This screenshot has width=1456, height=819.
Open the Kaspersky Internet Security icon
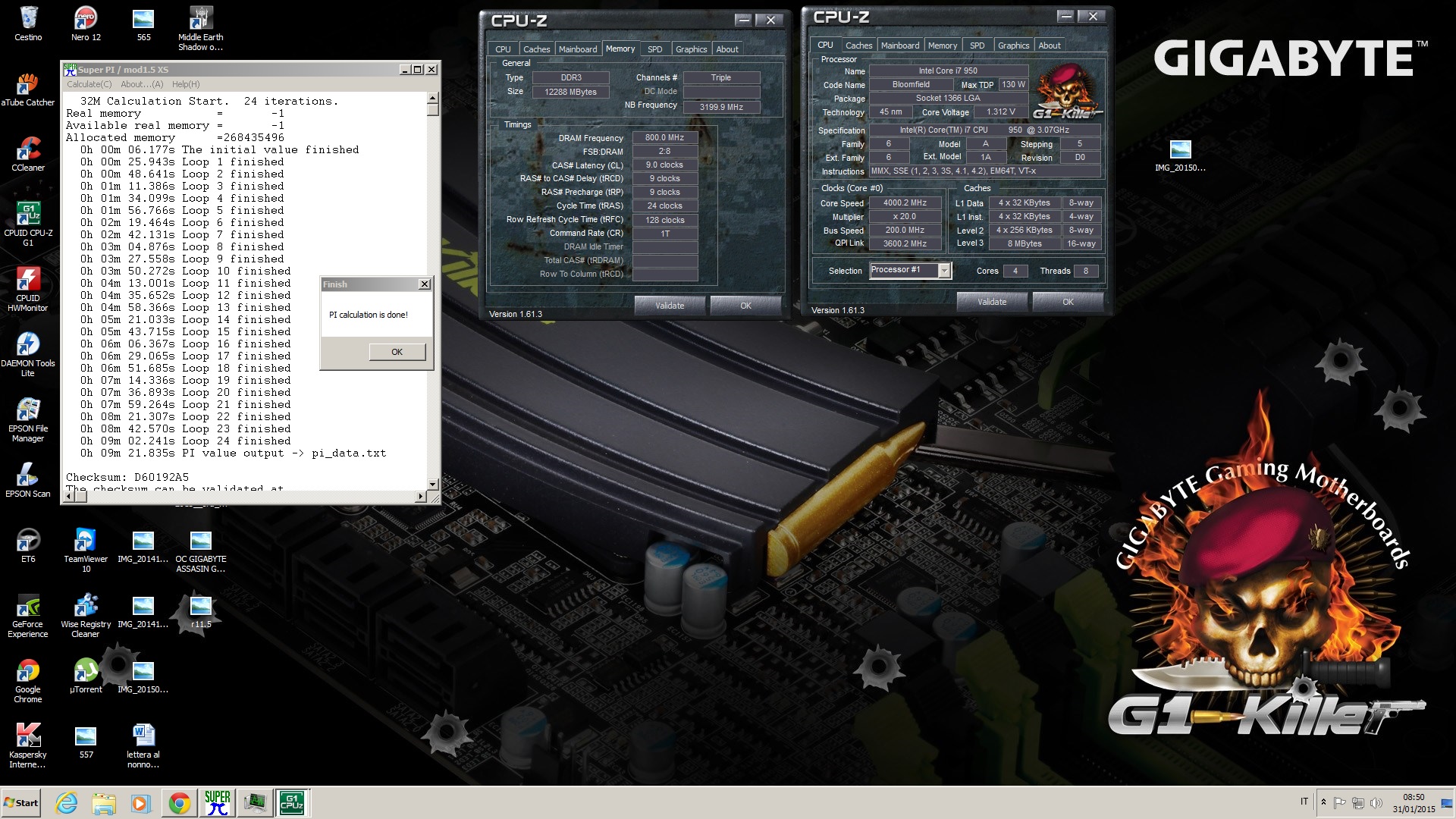28,745
